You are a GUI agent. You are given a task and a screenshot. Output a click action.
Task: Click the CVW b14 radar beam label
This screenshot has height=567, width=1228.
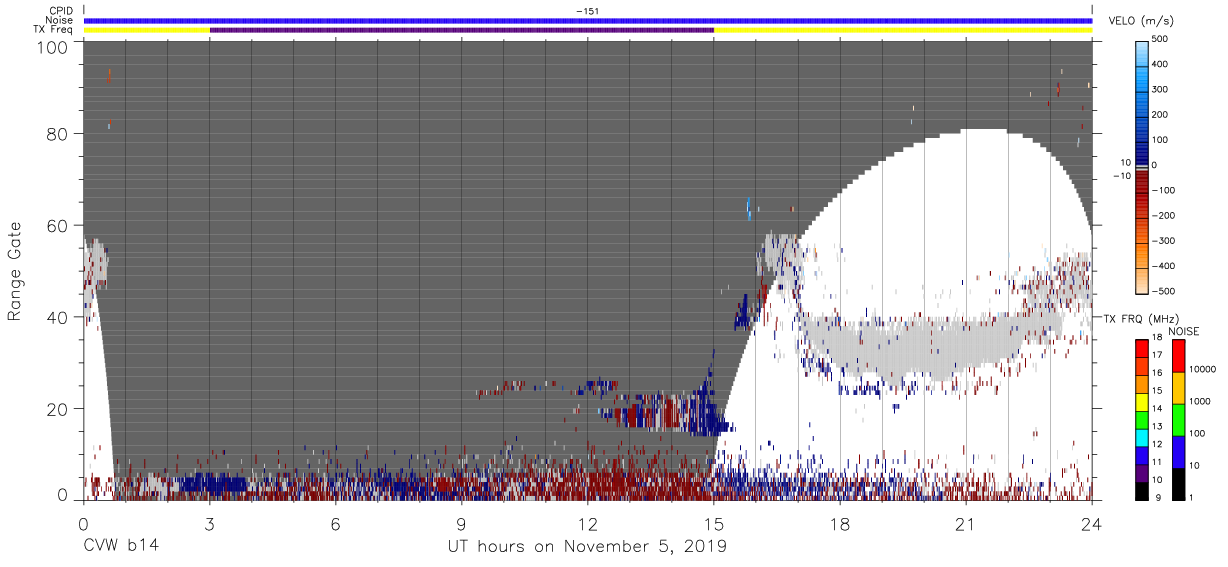[120, 547]
